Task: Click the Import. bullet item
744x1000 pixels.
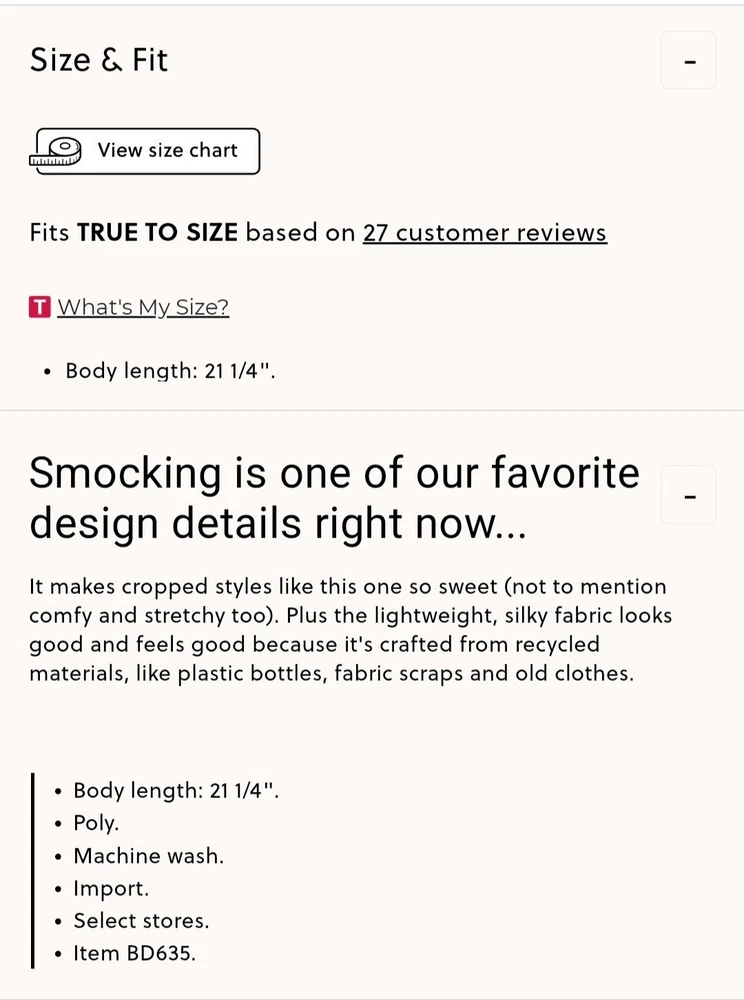Action: [x=110, y=888]
